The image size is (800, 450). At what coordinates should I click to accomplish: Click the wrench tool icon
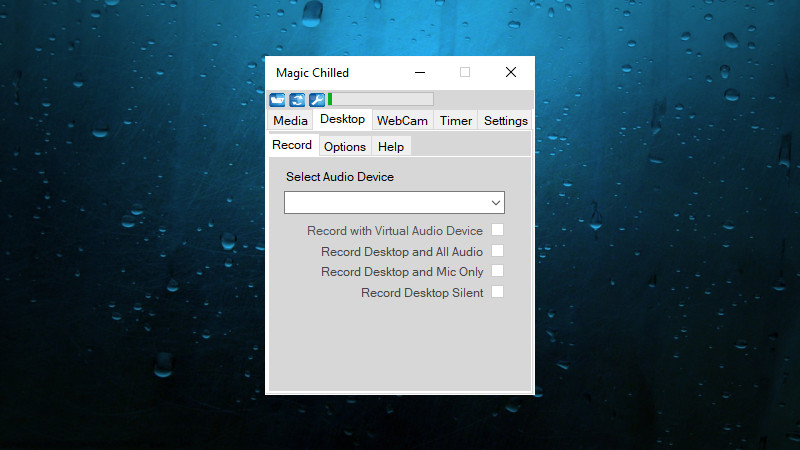click(x=317, y=99)
